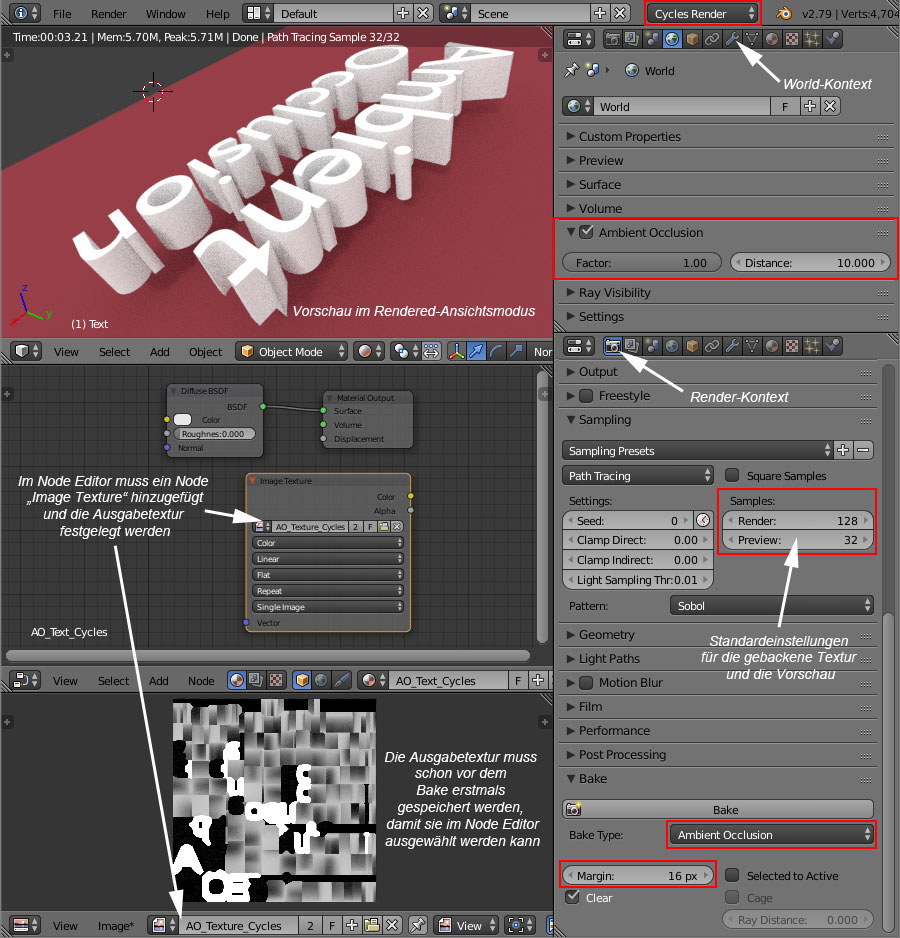Click the Diffuse BSDF white color swatch
The width and height of the screenshot is (900, 938).
click(x=182, y=419)
